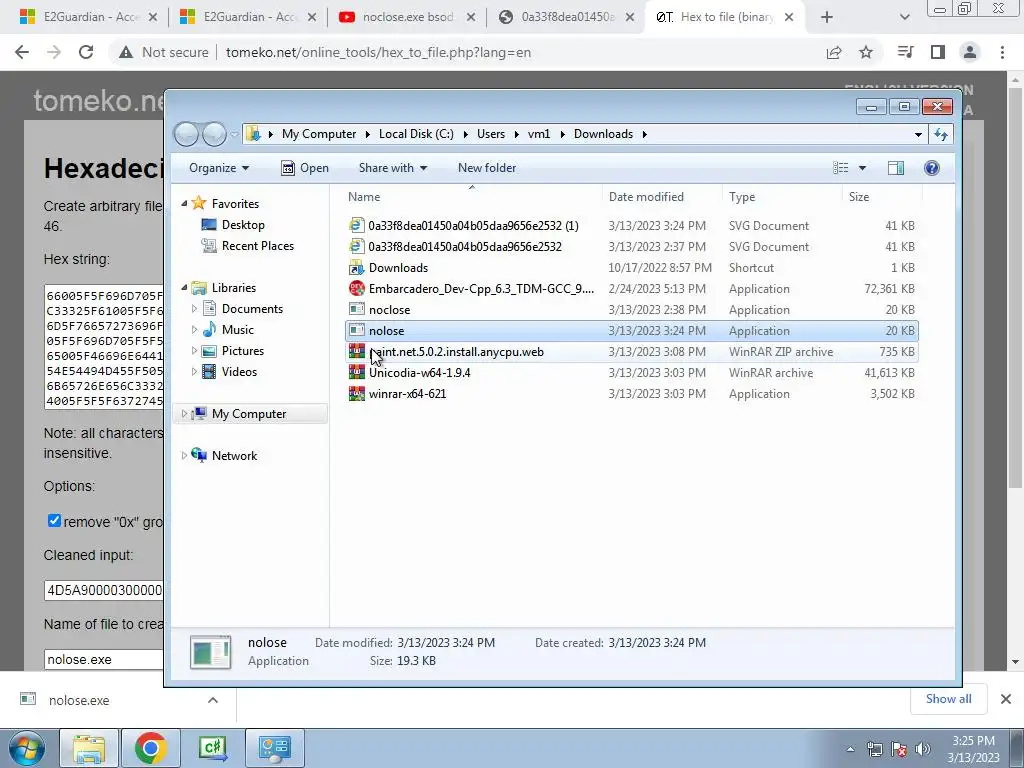Open nolose.exe from the download bar
Screen dimensions: 1024x768
click(78, 700)
